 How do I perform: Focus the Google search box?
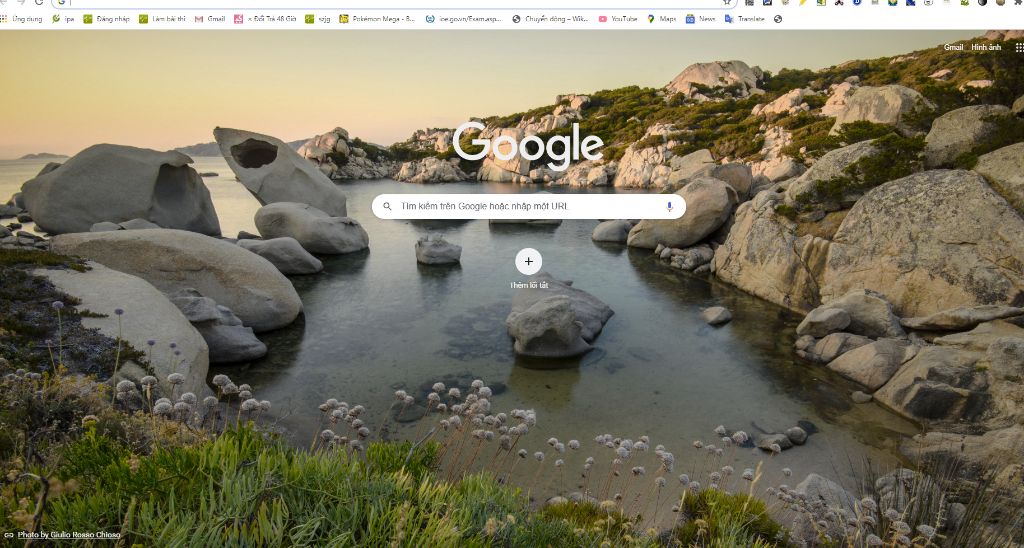[528, 206]
